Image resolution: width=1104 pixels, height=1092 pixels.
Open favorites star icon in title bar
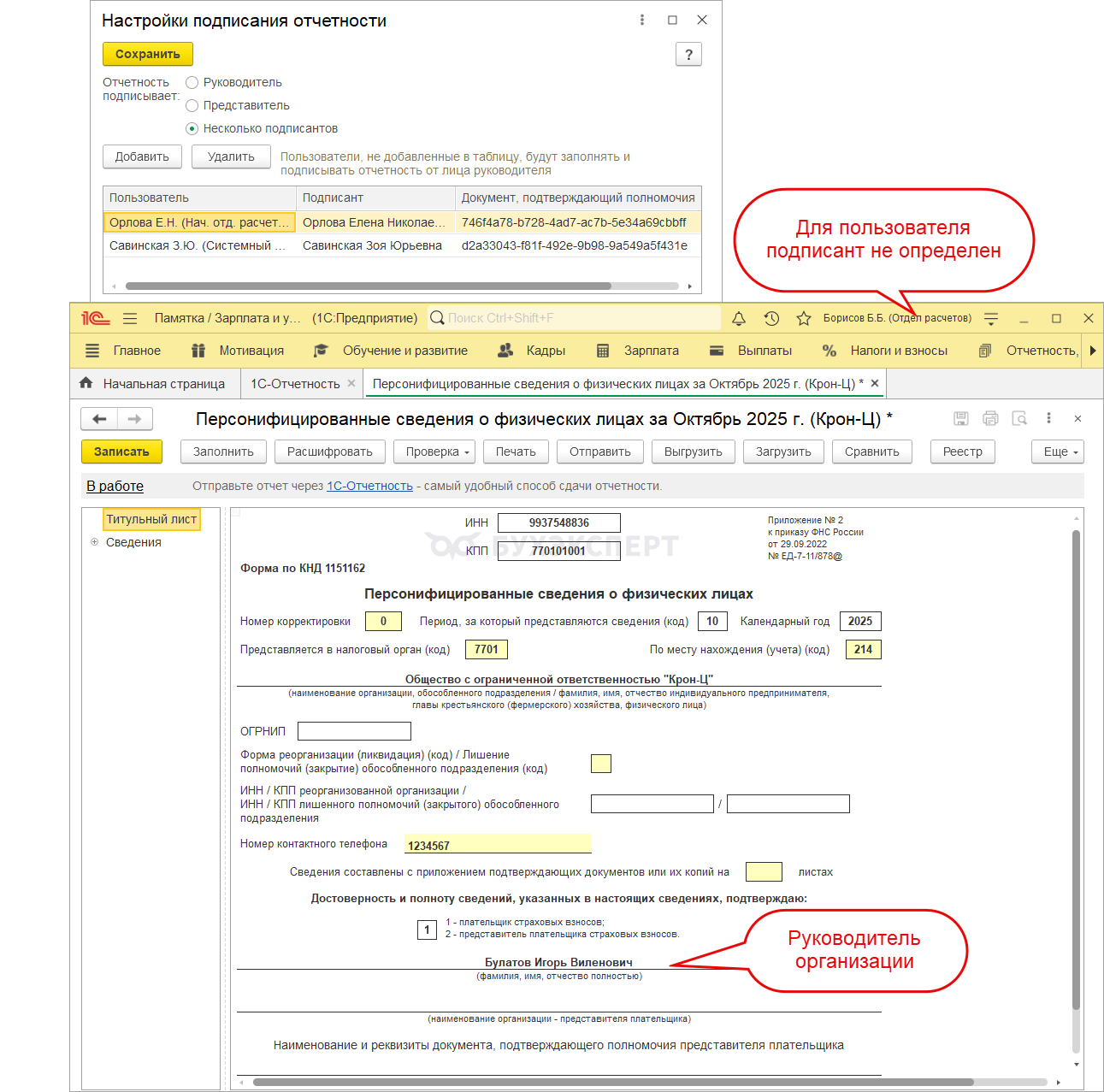[x=804, y=318]
